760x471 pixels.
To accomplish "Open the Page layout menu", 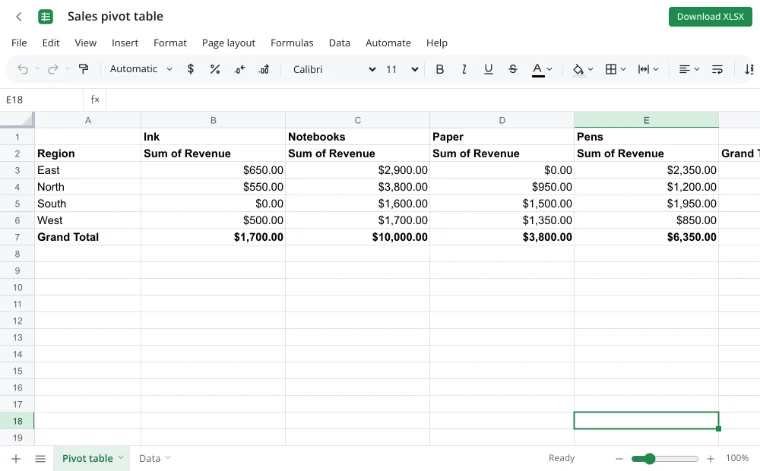I will [228, 43].
